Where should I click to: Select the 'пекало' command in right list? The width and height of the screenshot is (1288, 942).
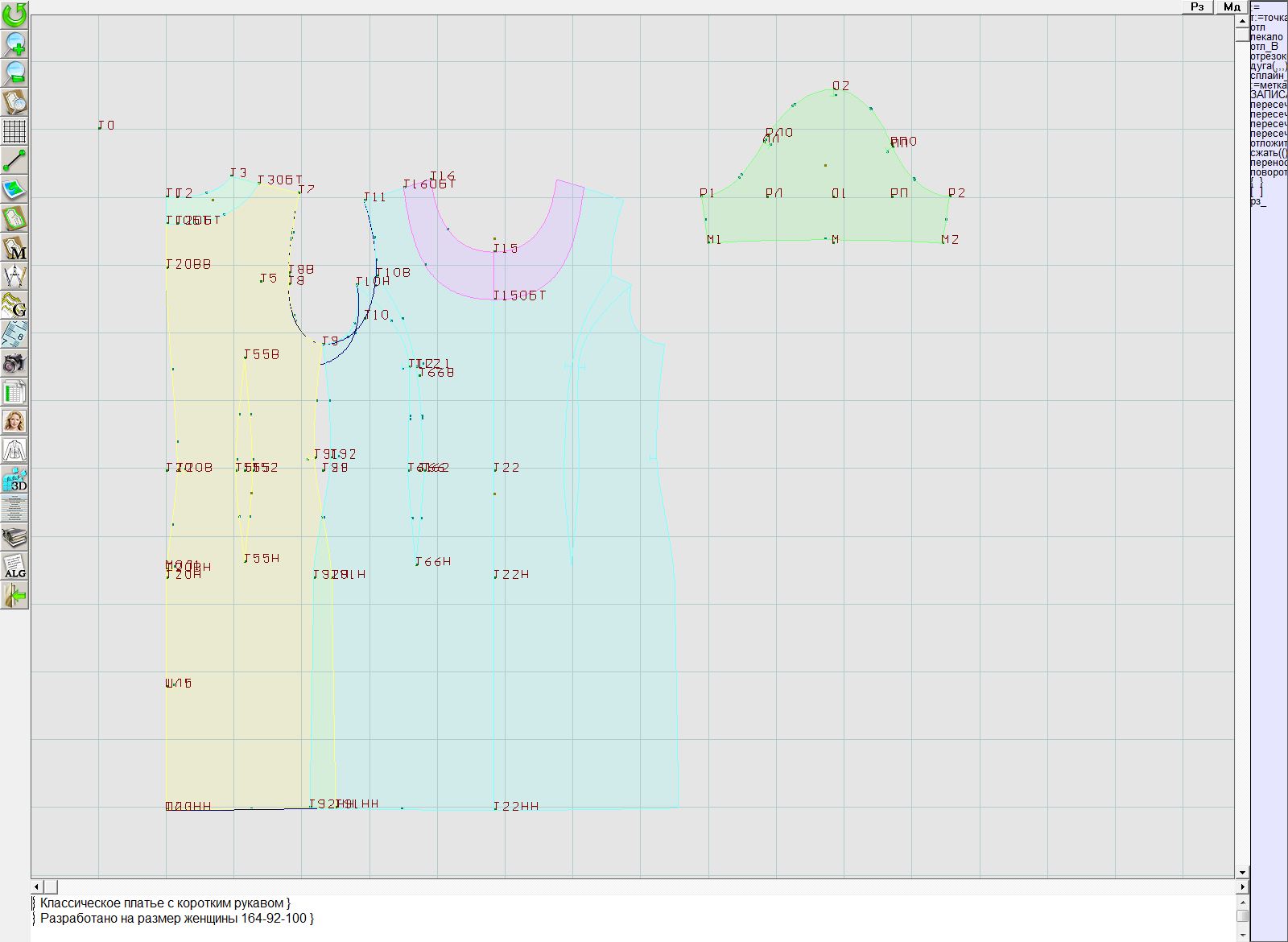click(1267, 37)
